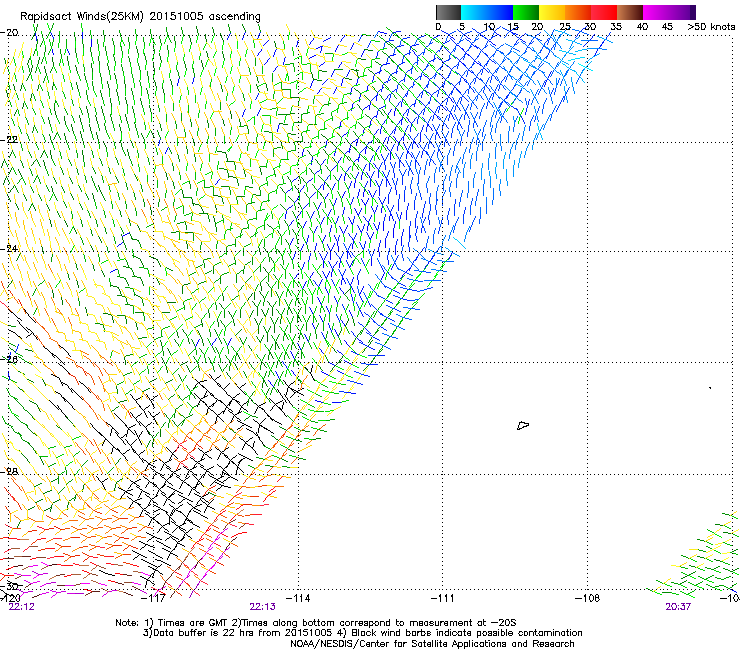Click the '22:12' swath time label

point(22,607)
